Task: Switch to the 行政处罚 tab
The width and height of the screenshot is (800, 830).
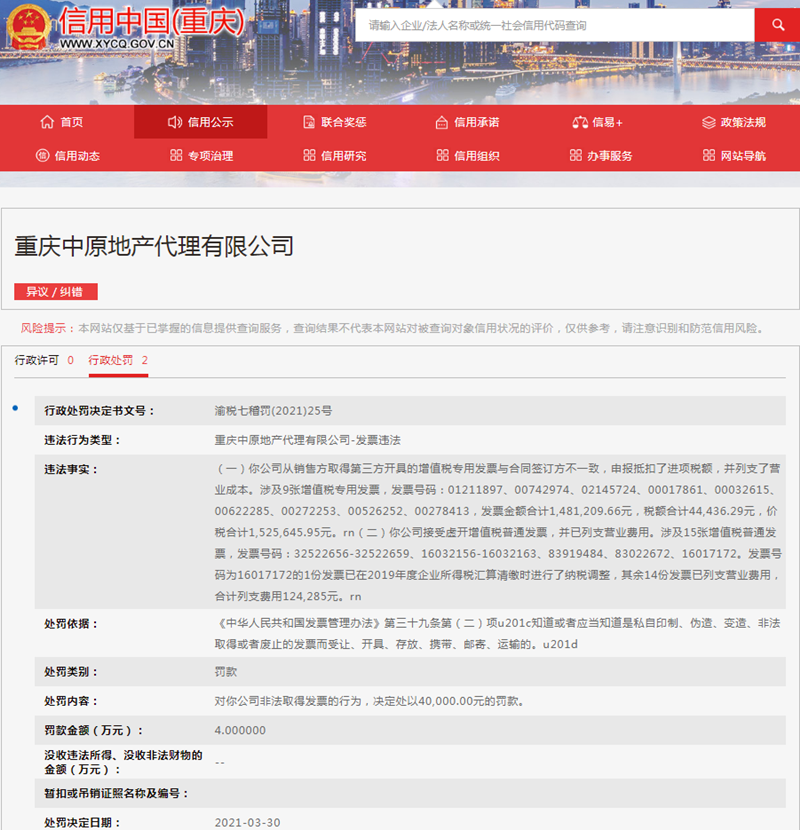Action: (118, 360)
